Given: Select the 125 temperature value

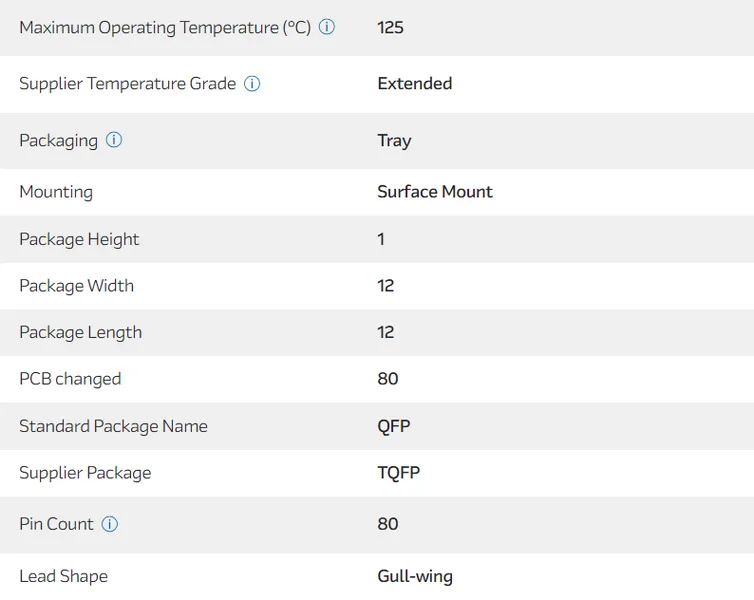Looking at the screenshot, I should pos(390,28).
